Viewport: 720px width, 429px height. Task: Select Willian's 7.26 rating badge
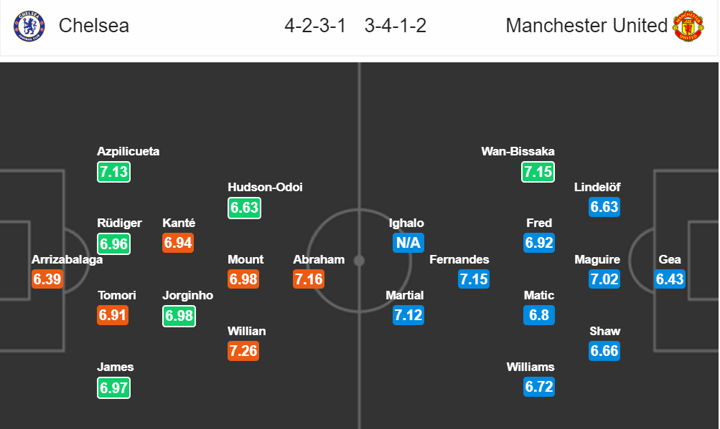[246, 351]
